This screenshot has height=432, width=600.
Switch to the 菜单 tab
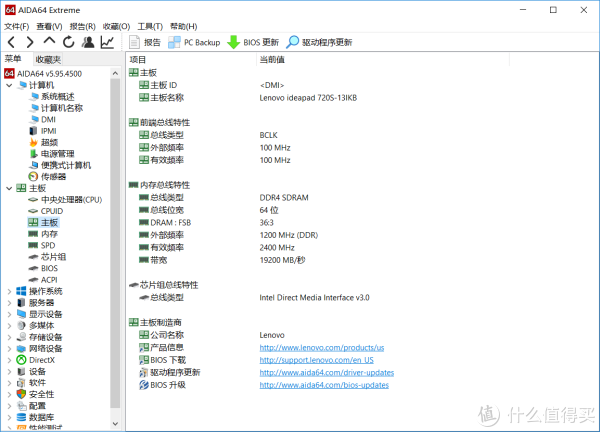13,59
